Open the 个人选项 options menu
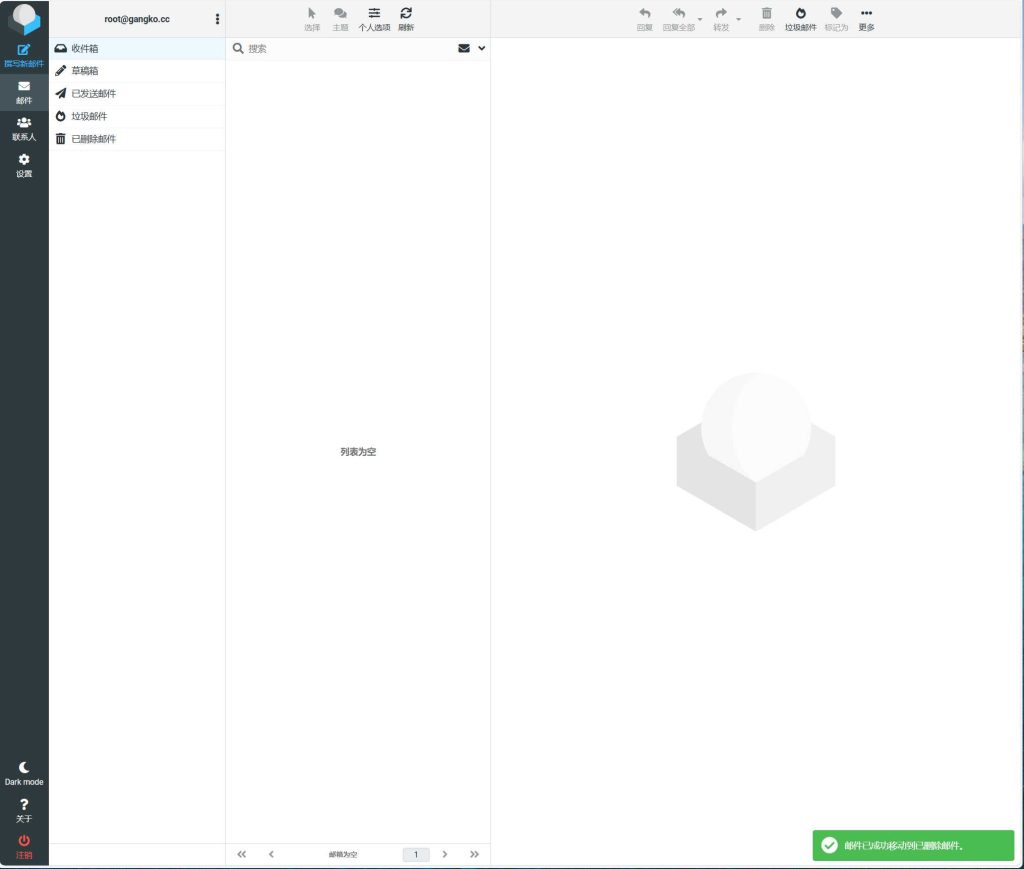Viewport: 1024px width, 869px height. point(374,18)
